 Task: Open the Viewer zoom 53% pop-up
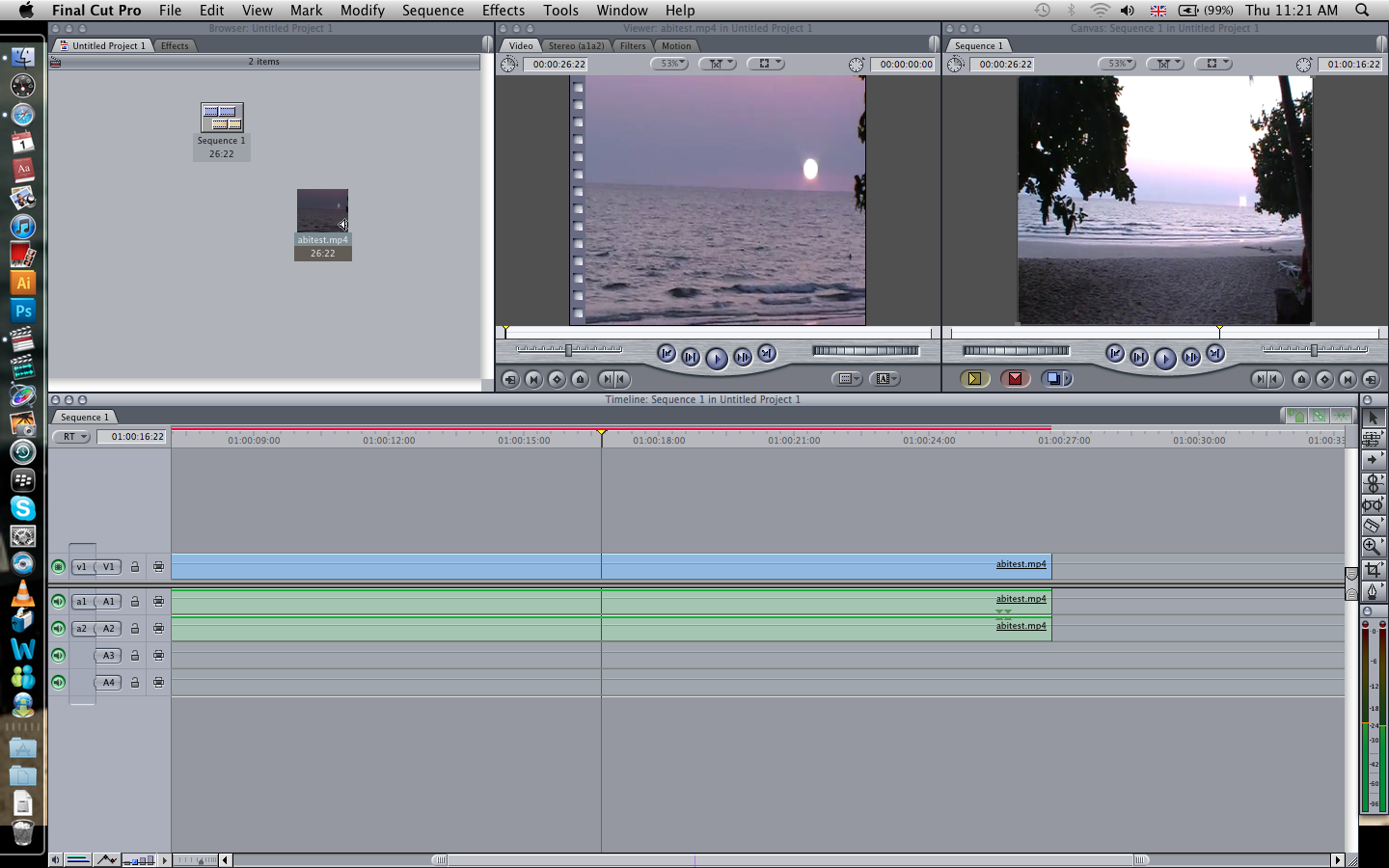point(669,64)
